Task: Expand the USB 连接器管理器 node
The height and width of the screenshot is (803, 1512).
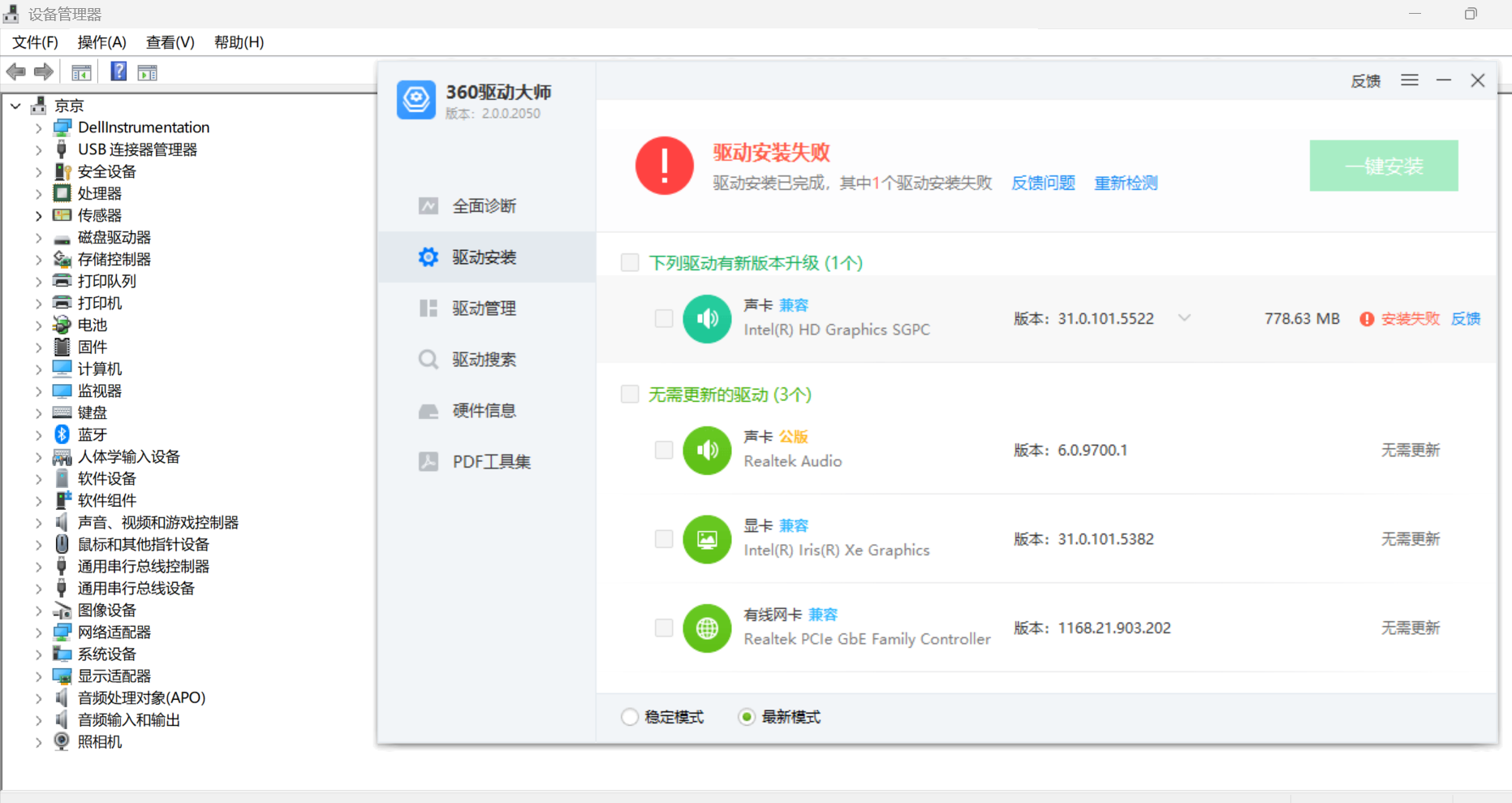Action: point(38,149)
